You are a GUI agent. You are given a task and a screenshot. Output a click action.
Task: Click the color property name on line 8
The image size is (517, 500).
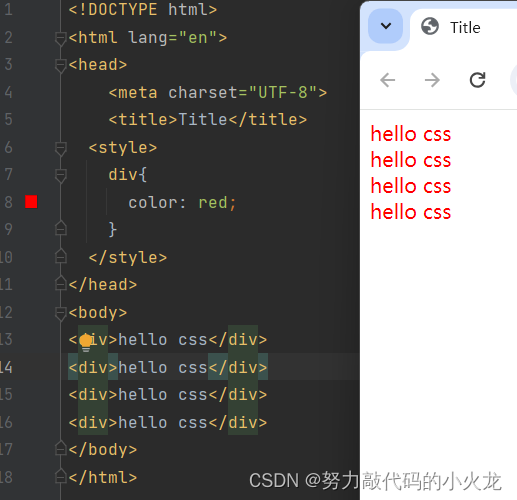click(153, 203)
